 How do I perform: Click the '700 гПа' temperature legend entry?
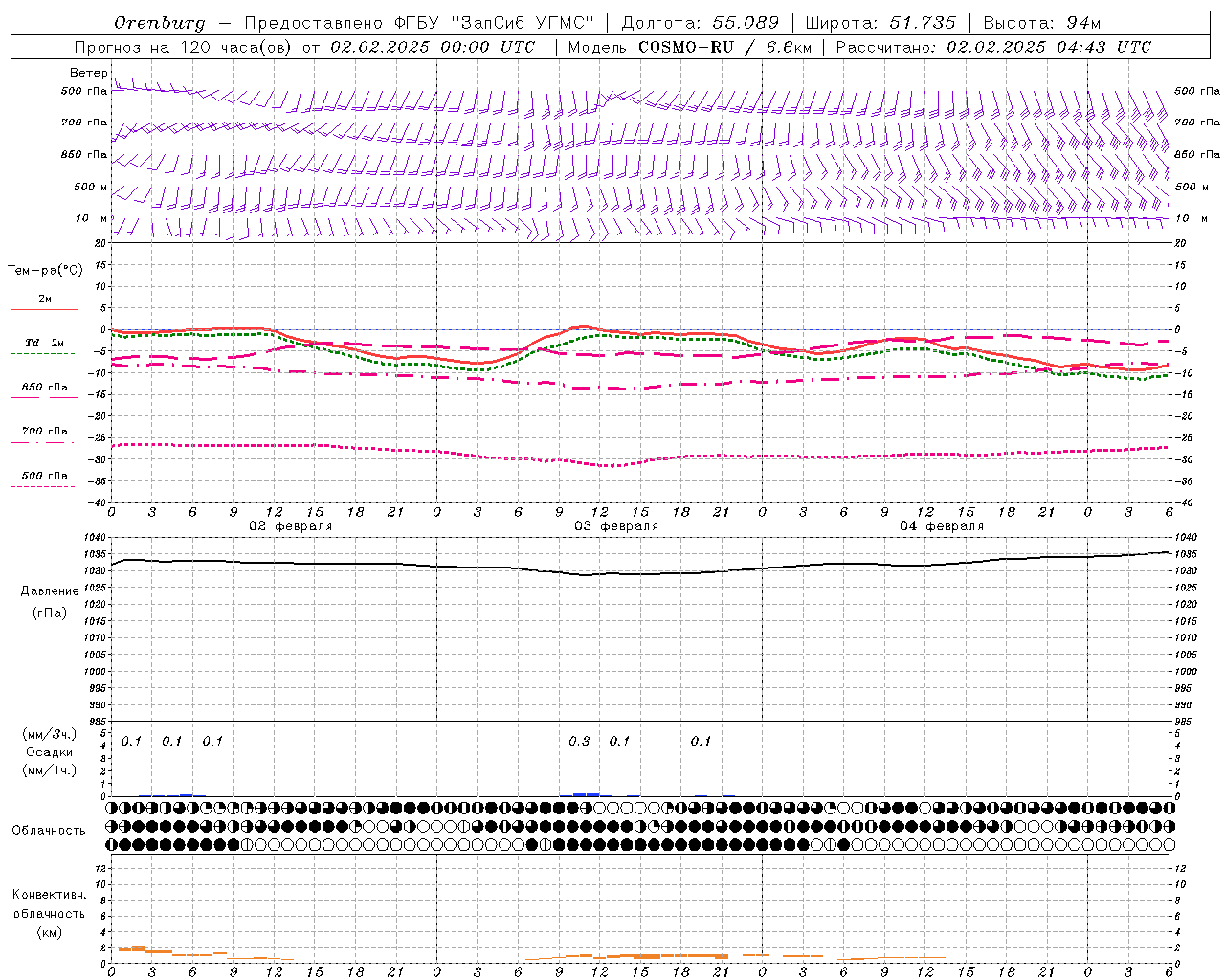44,431
